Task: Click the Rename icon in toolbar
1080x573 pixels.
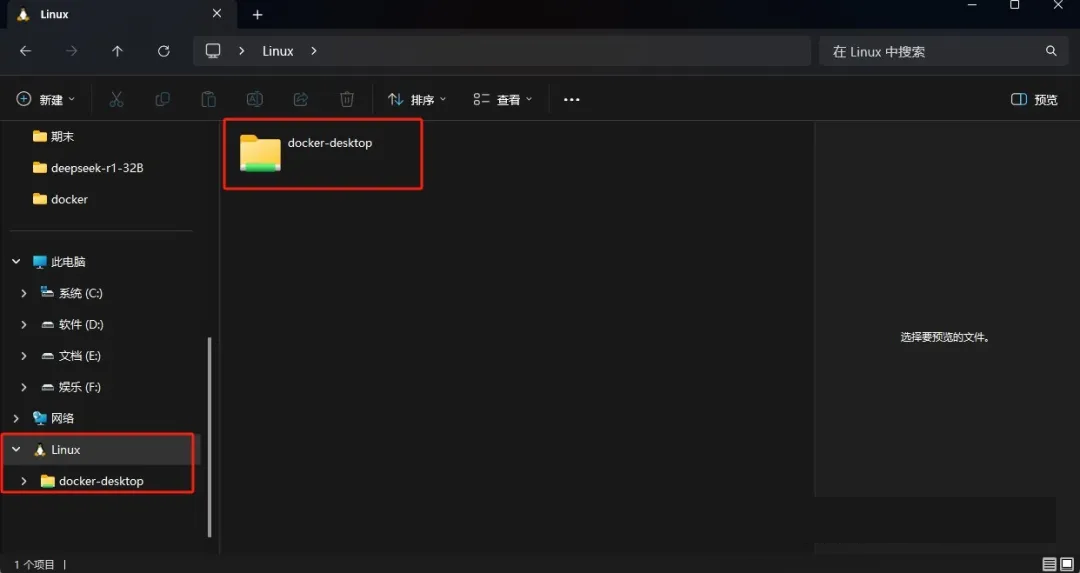Action: pyautogui.click(x=255, y=99)
